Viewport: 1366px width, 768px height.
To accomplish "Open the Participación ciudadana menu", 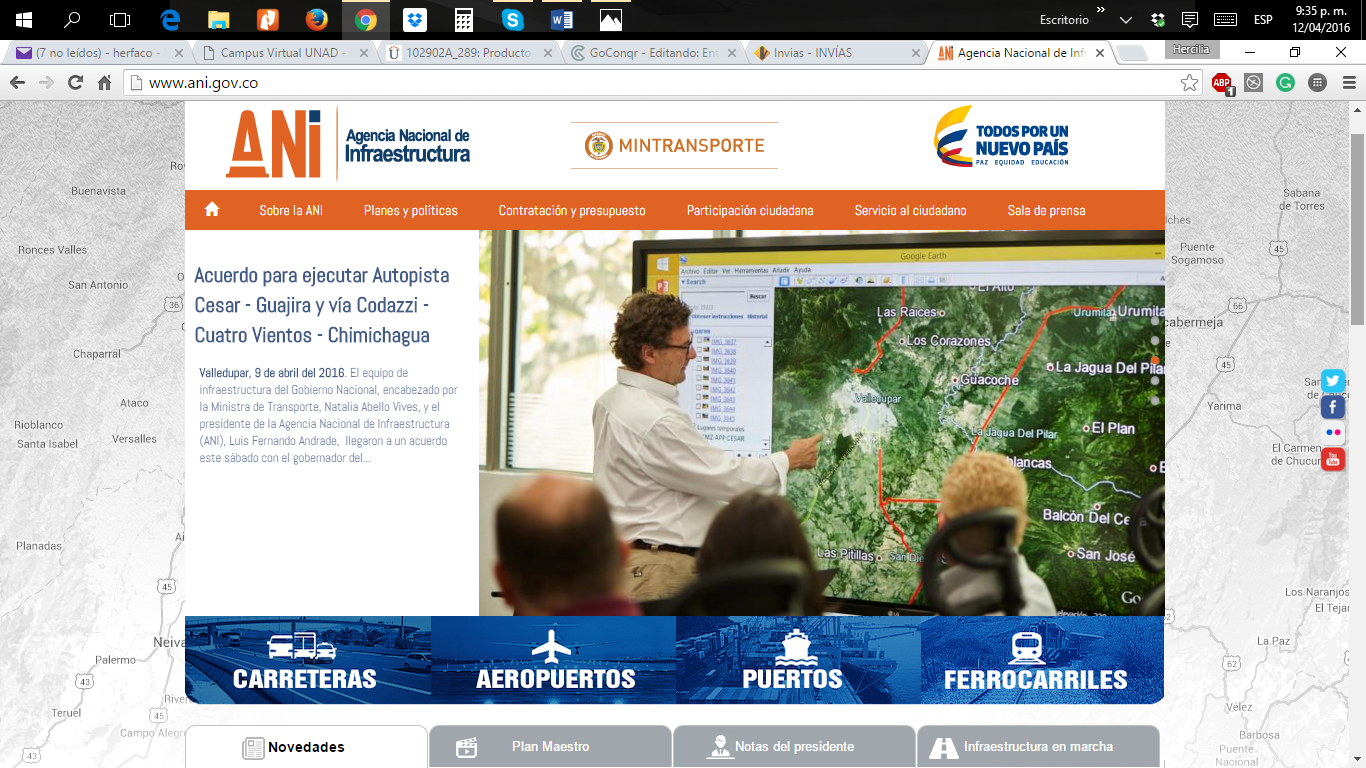I will (750, 210).
